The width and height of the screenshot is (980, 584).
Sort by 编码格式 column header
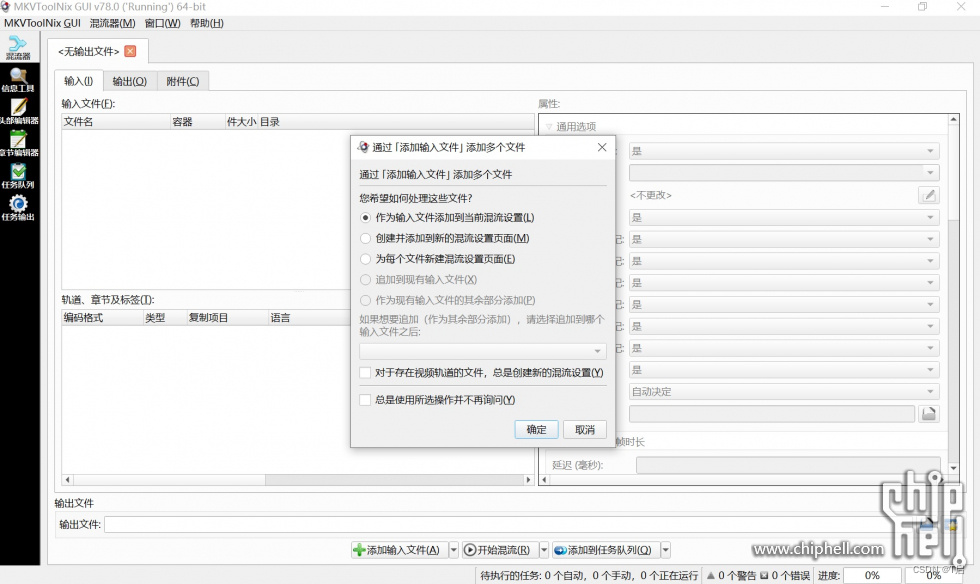tap(102, 318)
